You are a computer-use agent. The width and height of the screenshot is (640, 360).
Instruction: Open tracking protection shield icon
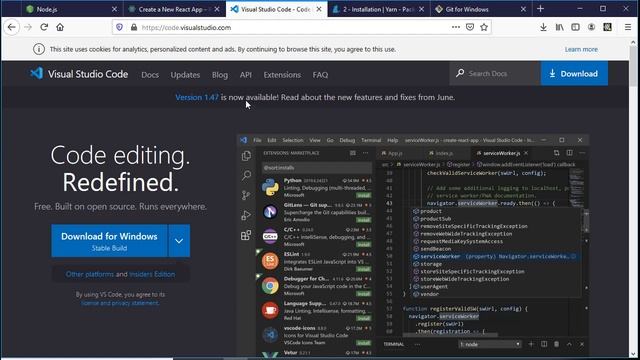119,27
